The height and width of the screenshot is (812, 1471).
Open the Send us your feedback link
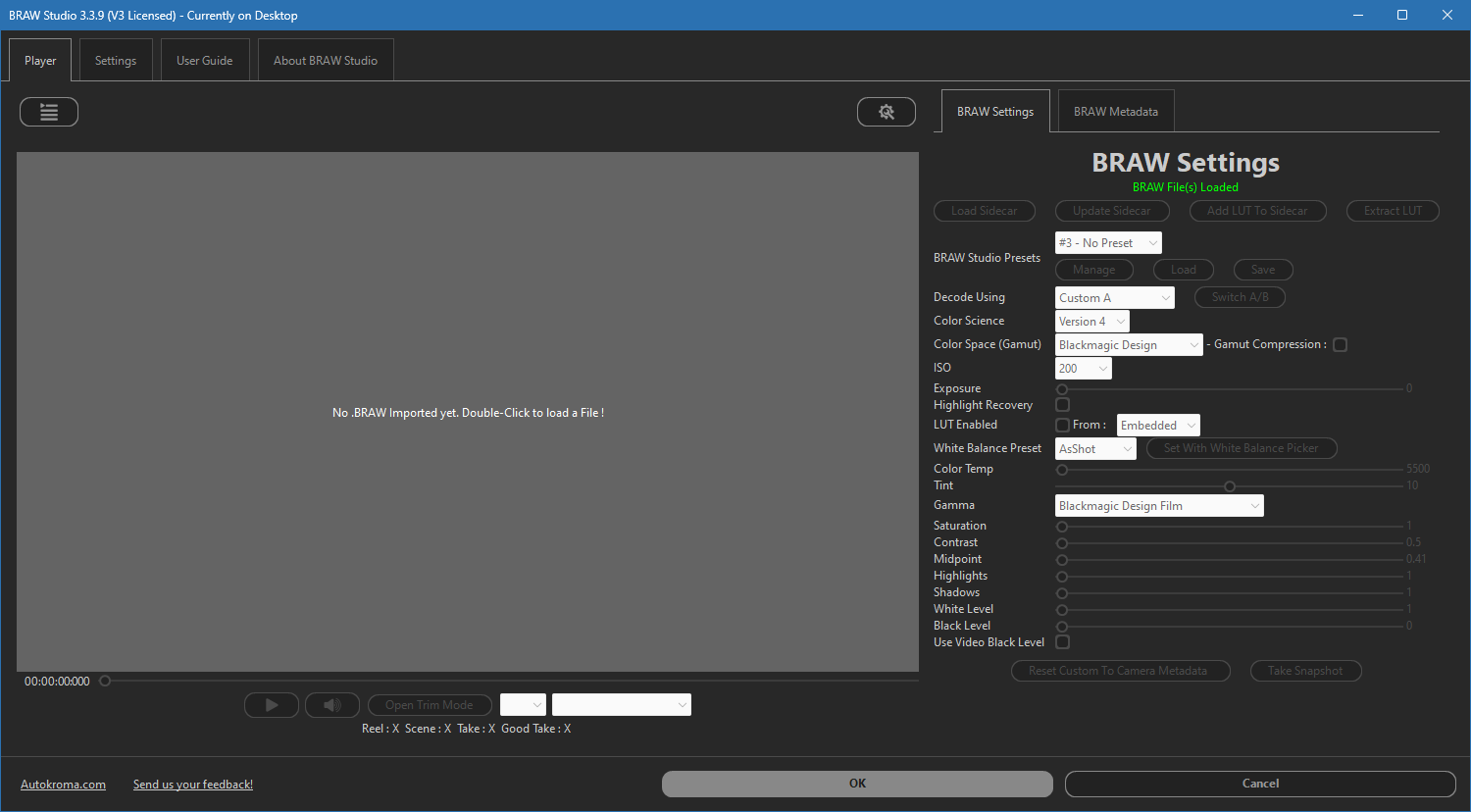coord(193,785)
